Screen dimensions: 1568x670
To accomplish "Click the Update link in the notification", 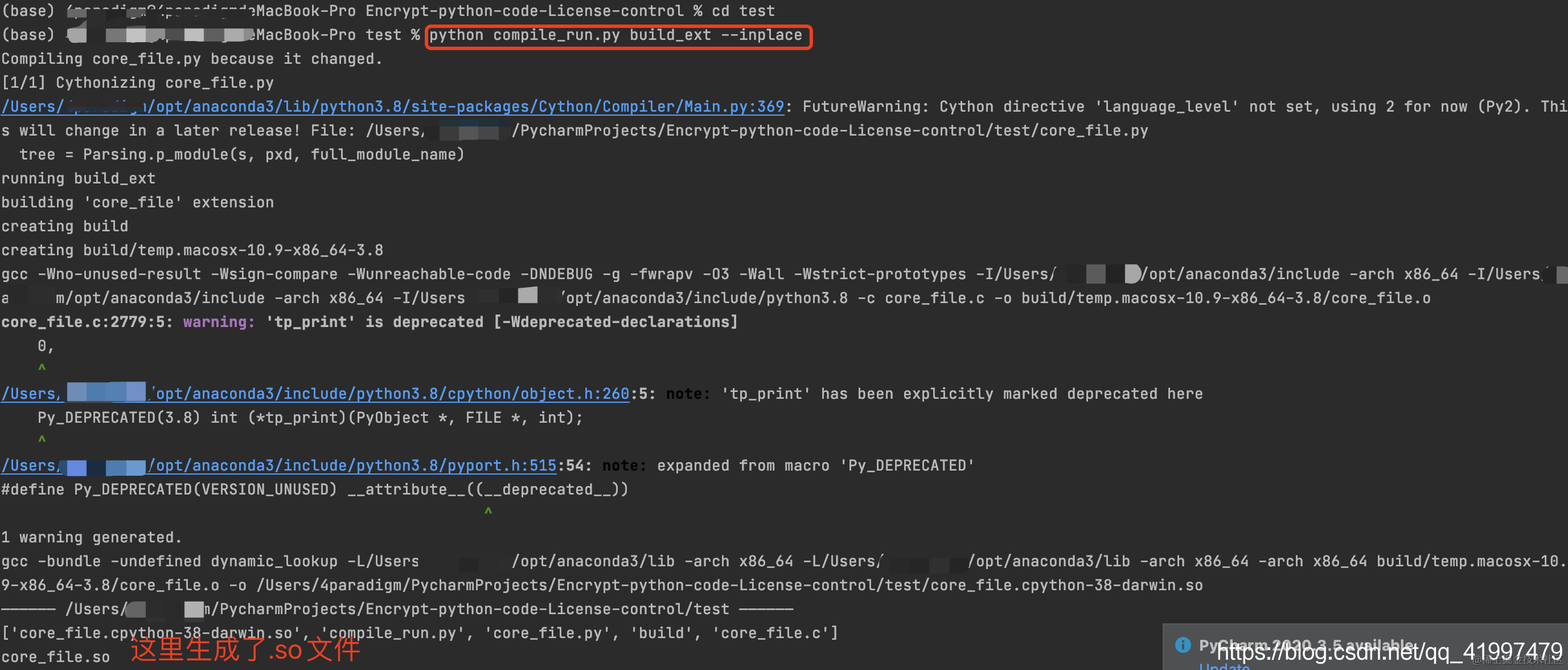I will pos(1224,667).
